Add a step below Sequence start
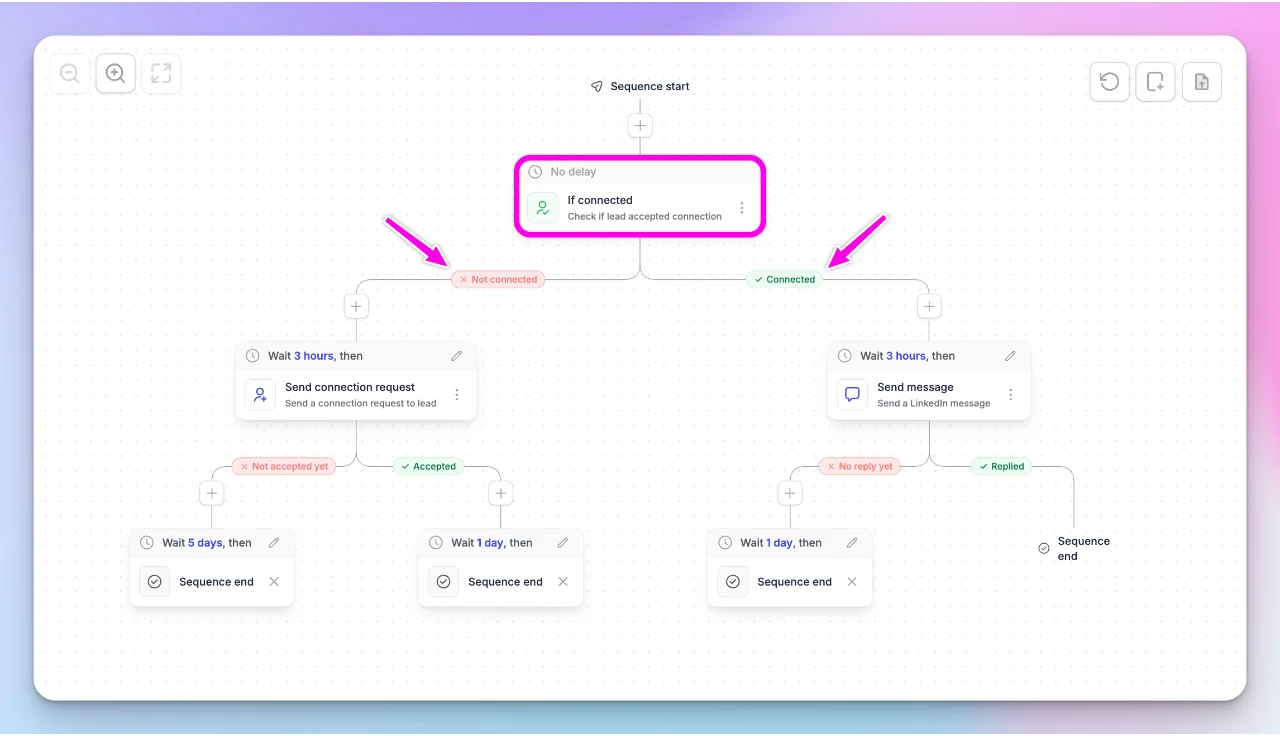This screenshot has height=736, width=1280. click(640, 126)
